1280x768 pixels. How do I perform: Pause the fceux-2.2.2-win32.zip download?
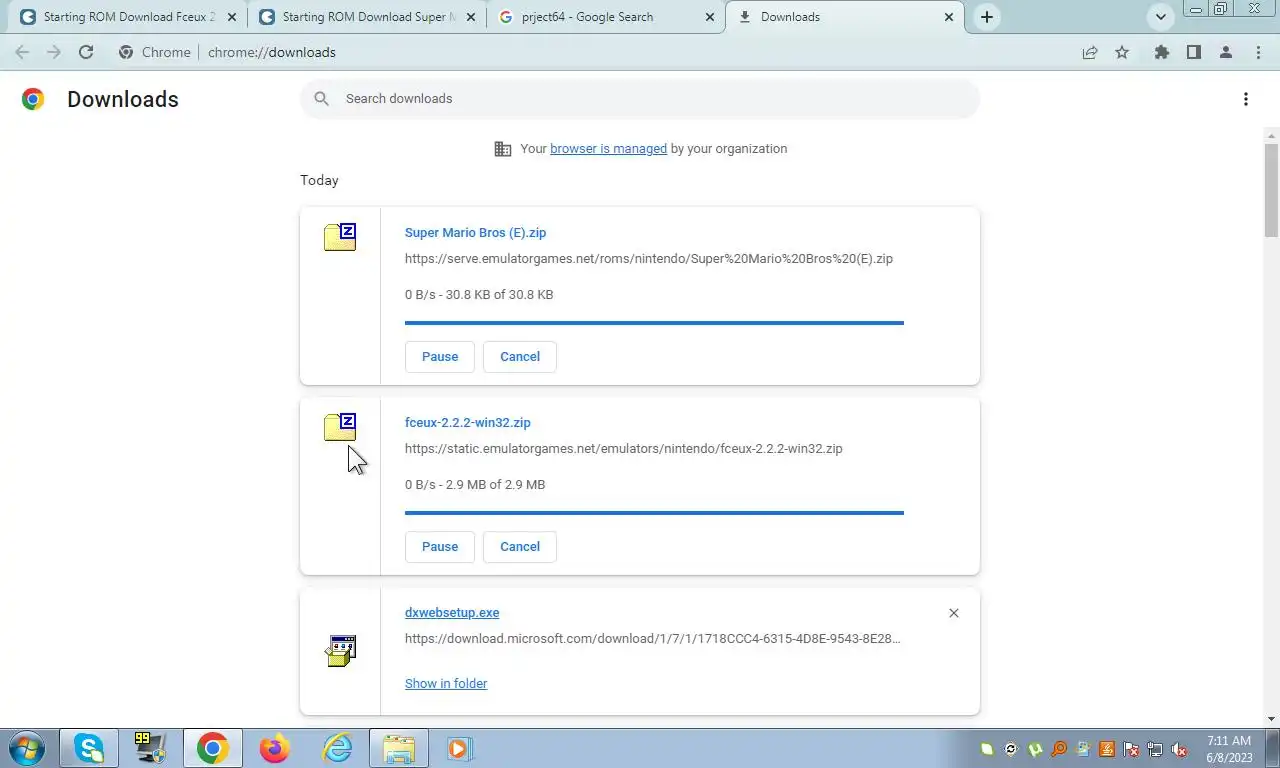pyautogui.click(x=440, y=547)
